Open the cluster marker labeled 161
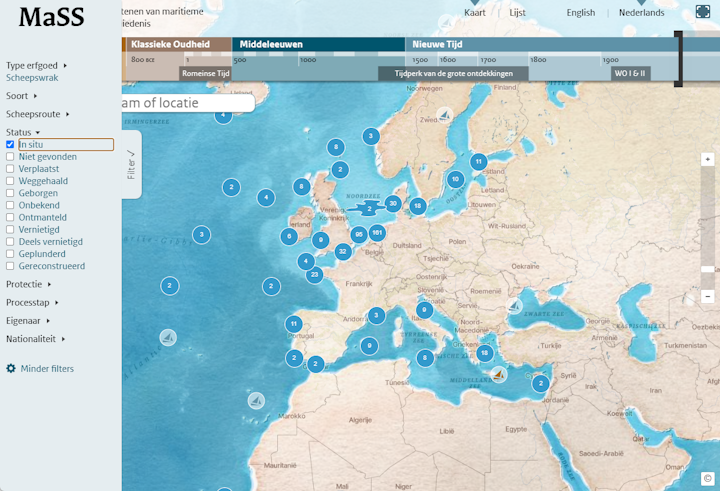This screenshot has width=720, height=491. click(377, 233)
